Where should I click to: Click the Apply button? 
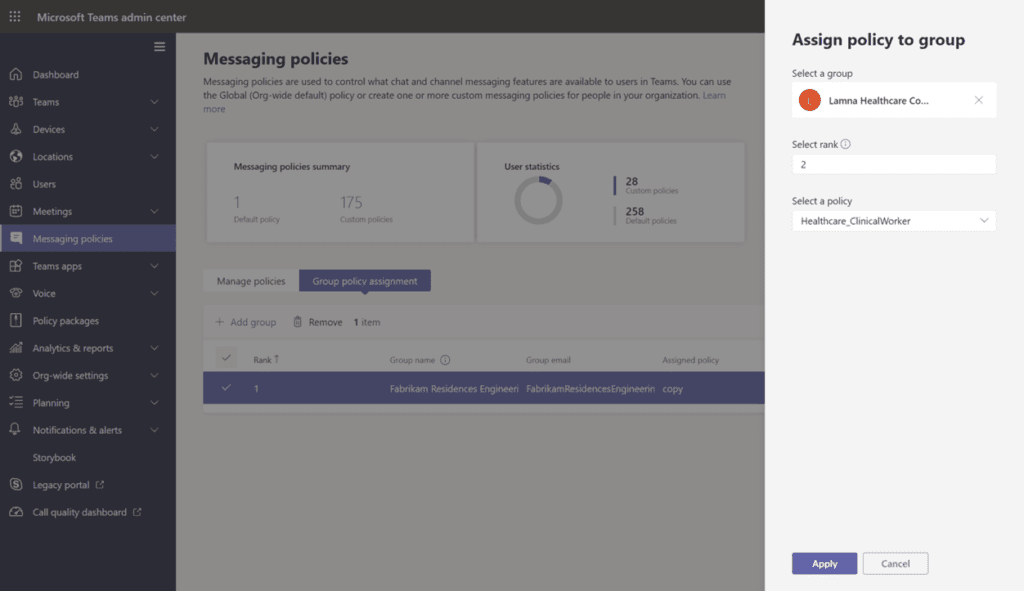[824, 564]
